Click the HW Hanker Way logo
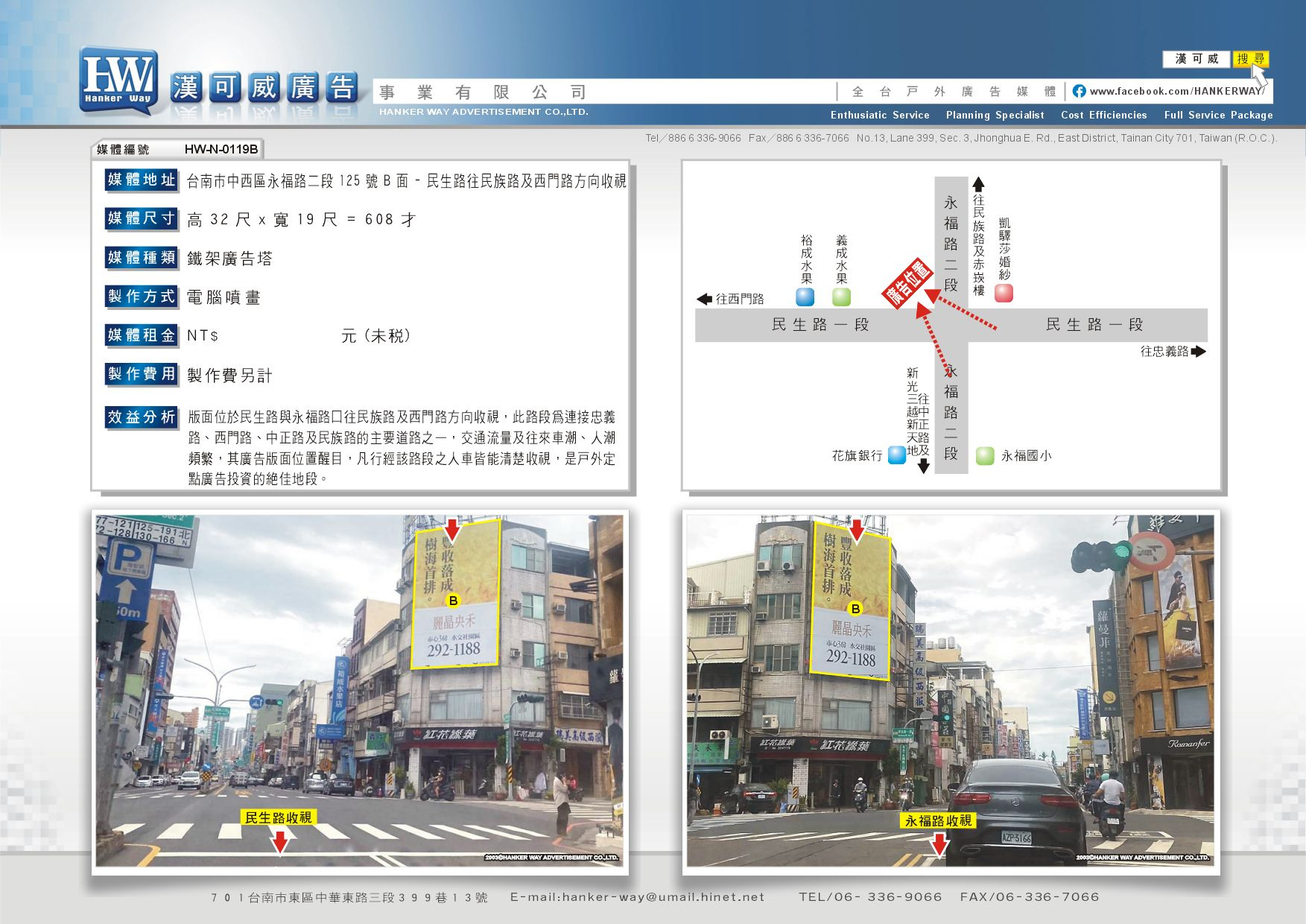The image size is (1306, 924). [x=118, y=80]
